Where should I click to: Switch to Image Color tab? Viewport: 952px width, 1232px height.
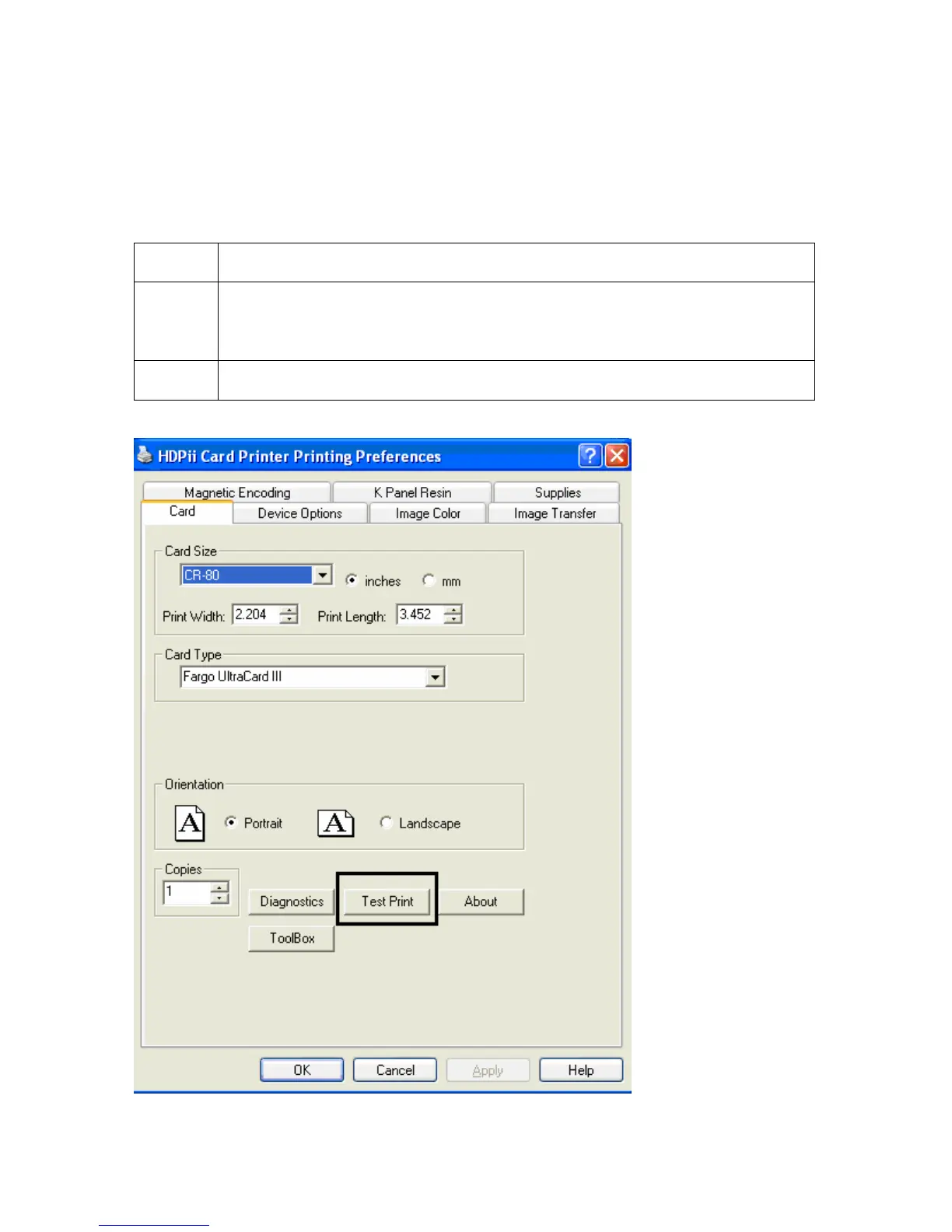point(428,513)
